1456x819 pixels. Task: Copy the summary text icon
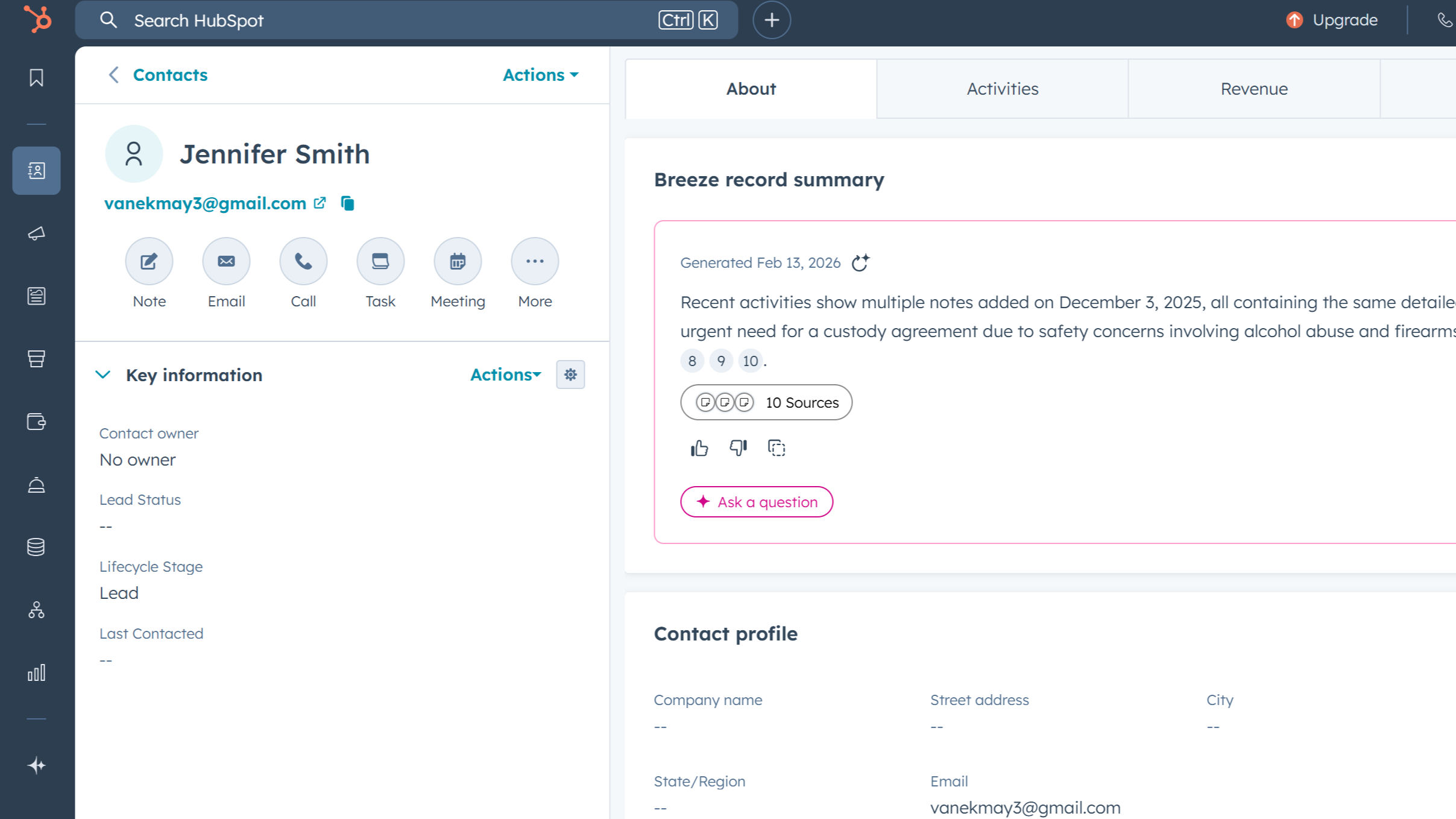click(x=777, y=448)
